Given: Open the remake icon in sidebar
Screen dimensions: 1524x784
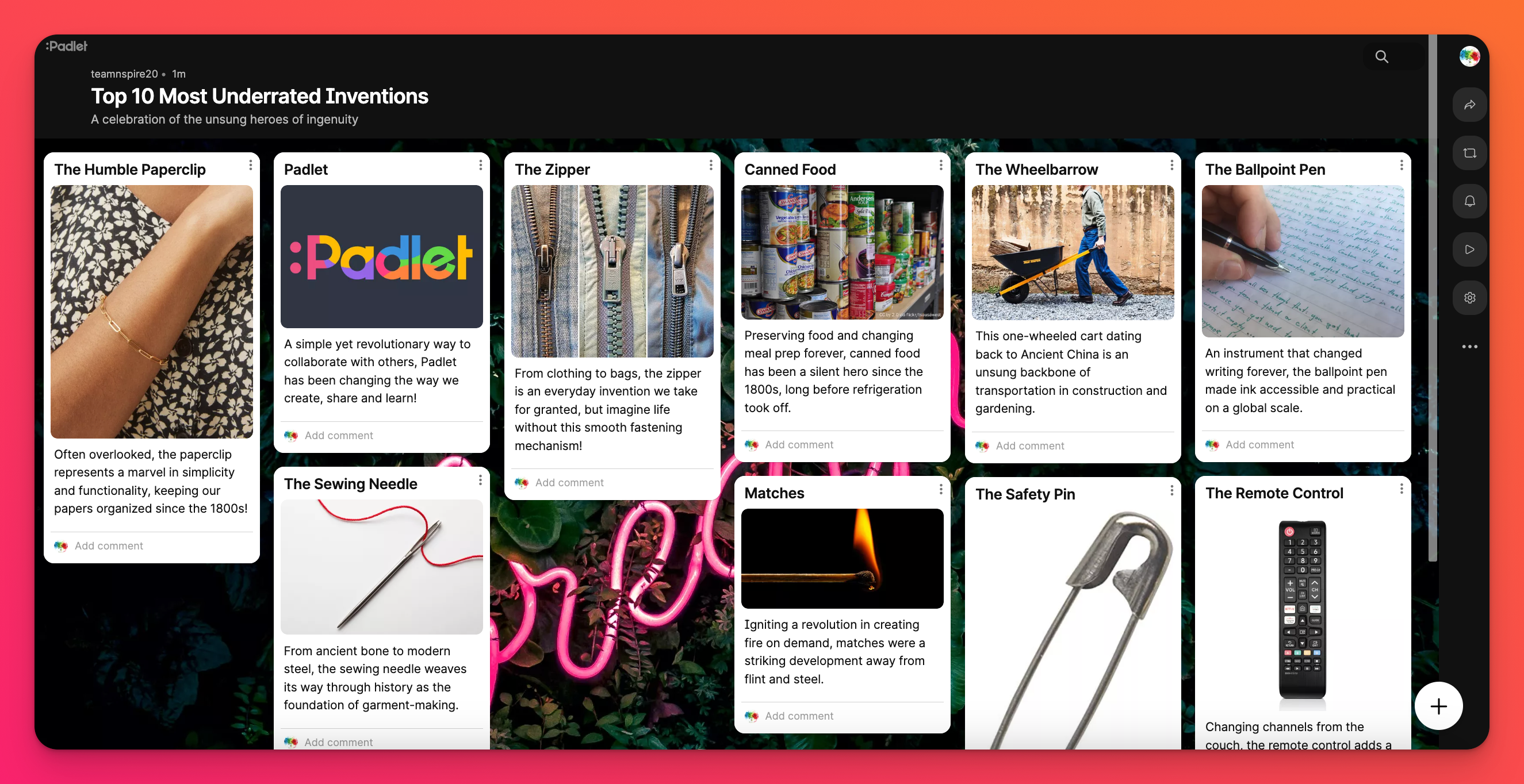Looking at the screenshot, I should click(1469, 153).
